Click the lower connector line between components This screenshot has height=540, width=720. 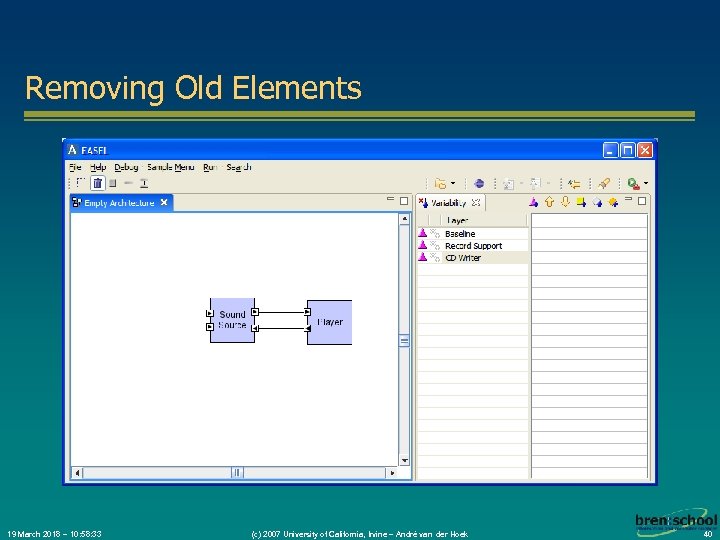click(x=281, y=328)
